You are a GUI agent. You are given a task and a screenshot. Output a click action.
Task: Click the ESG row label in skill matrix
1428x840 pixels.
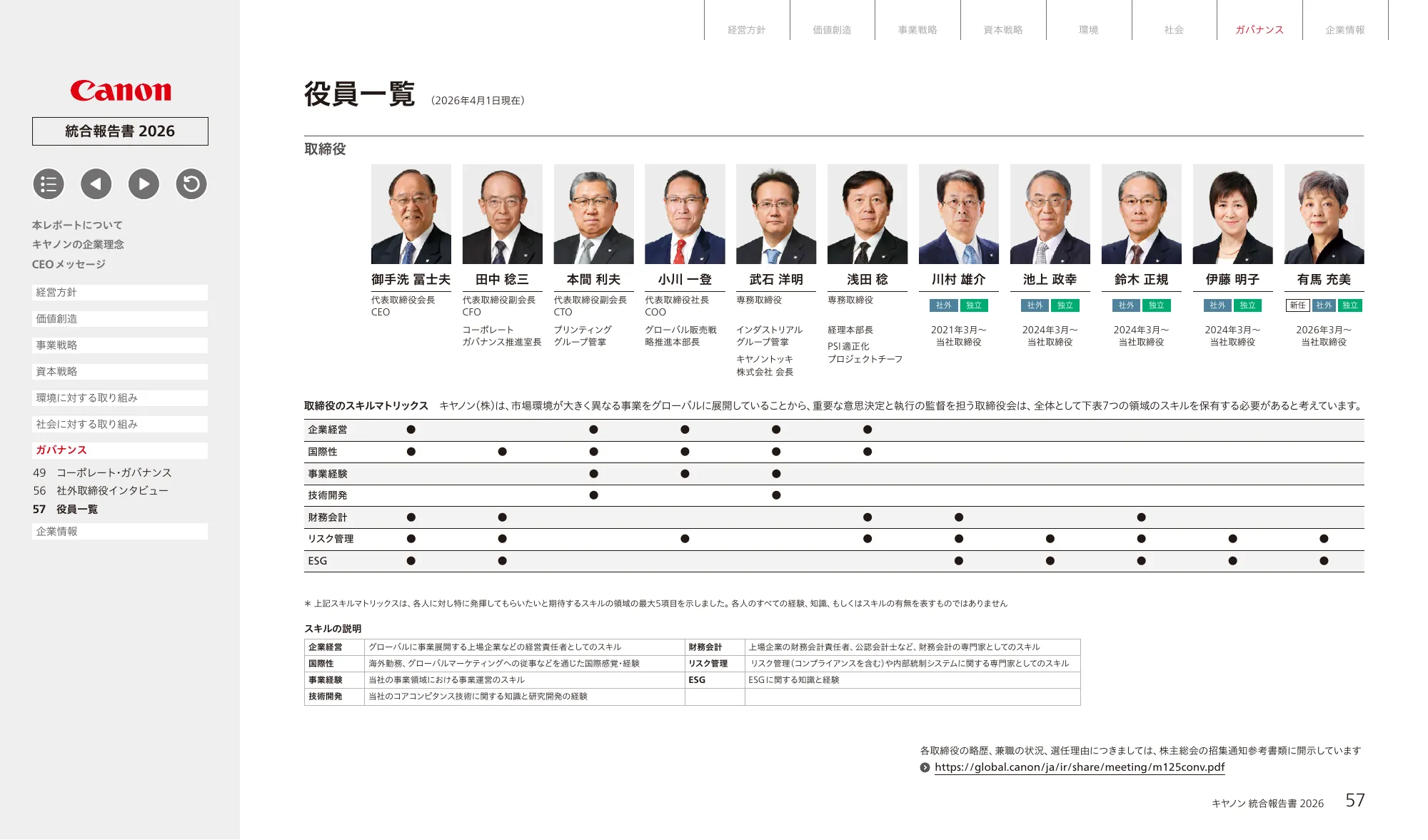(318, 561)
